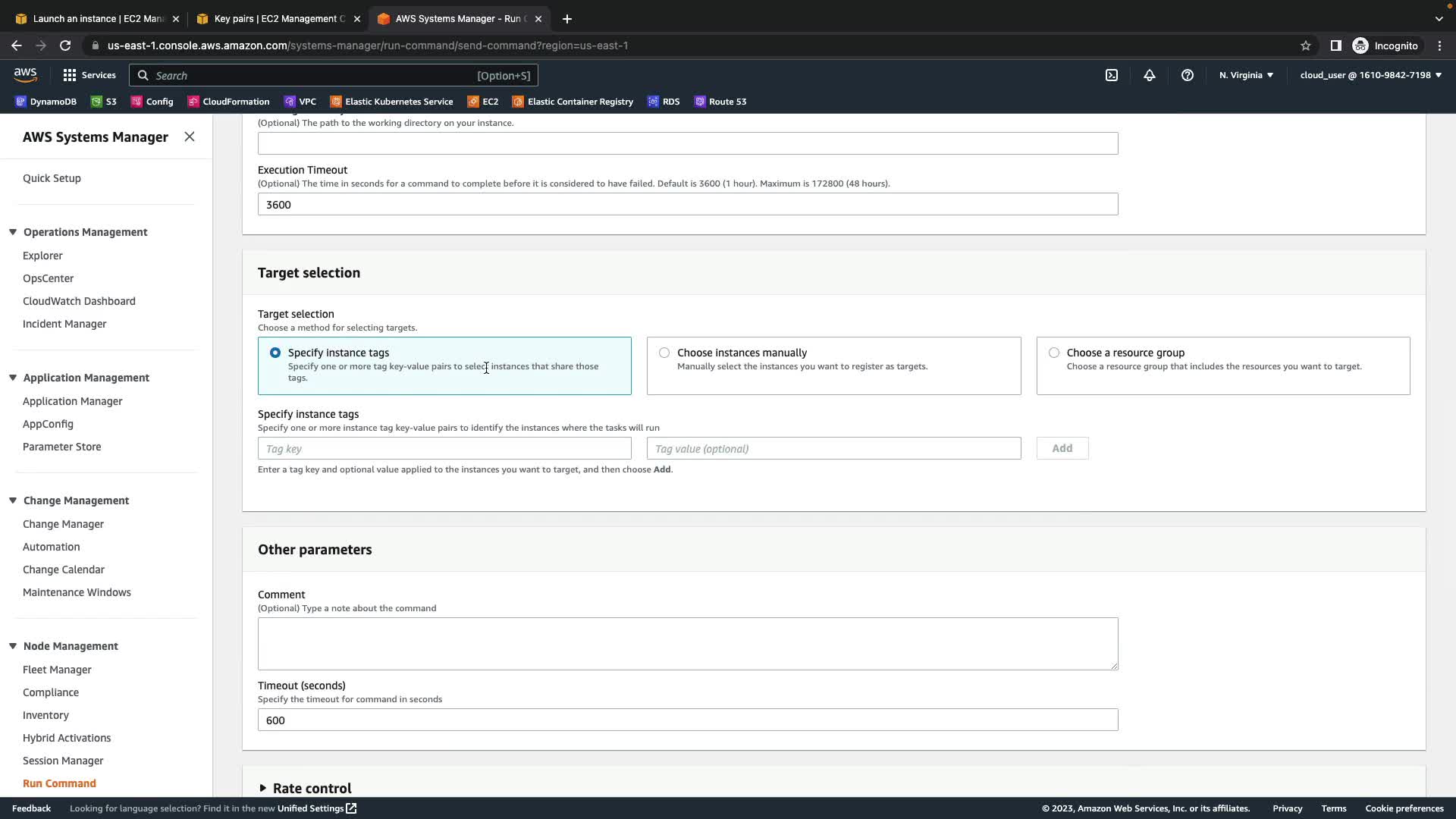Switch to Key pairs EC2 browser tab
The image size is (1456, 819).
279,19
